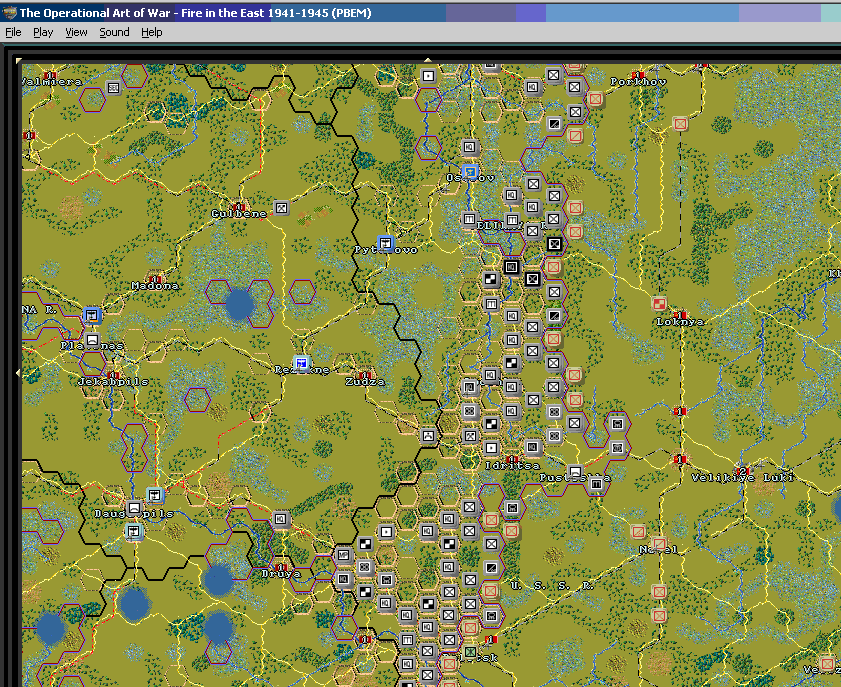Select the grey unit counter east of Valmiera

pyautogui.click(x=114, y=87)
